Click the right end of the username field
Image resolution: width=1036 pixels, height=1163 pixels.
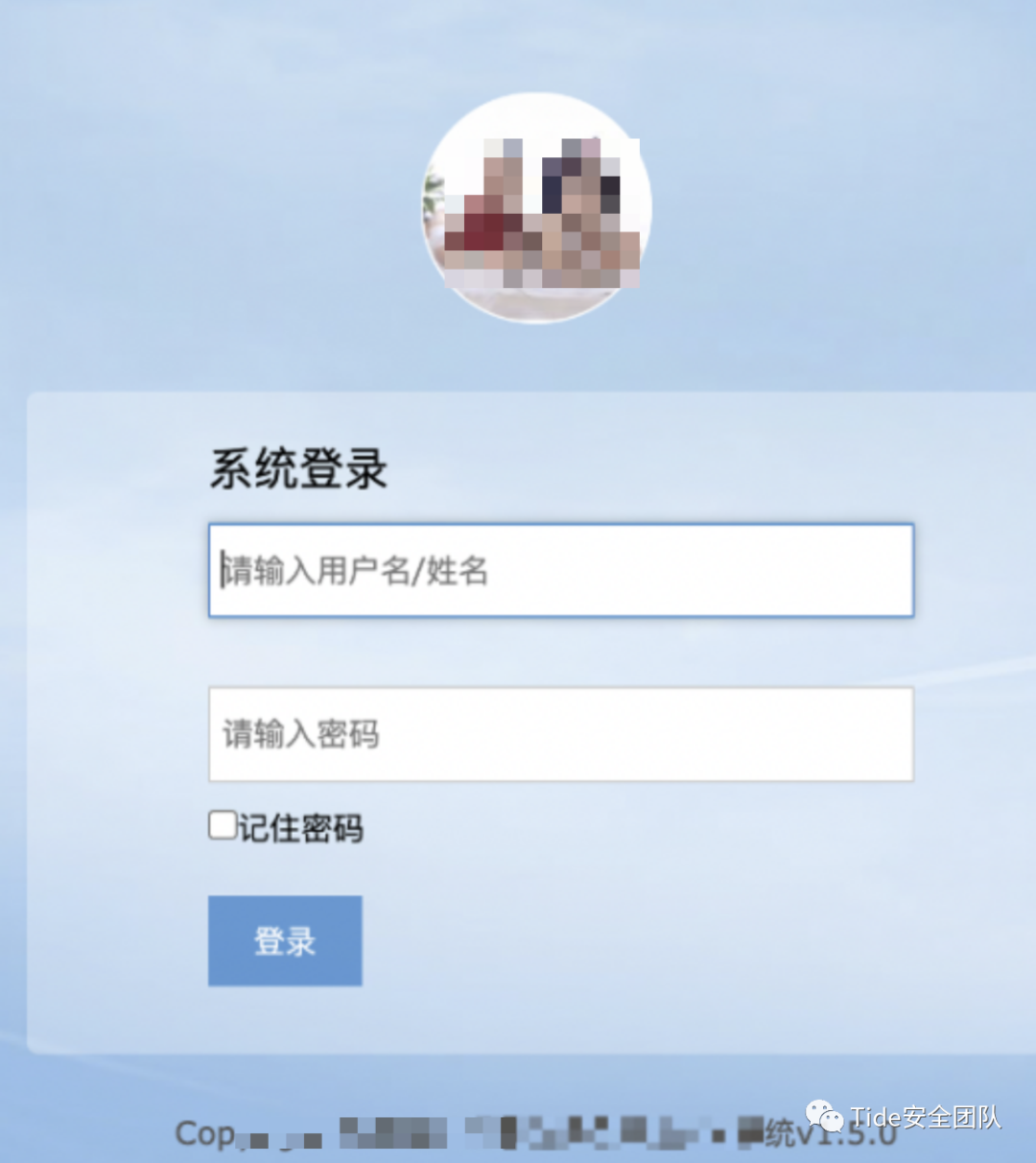(x=883, y=570)
